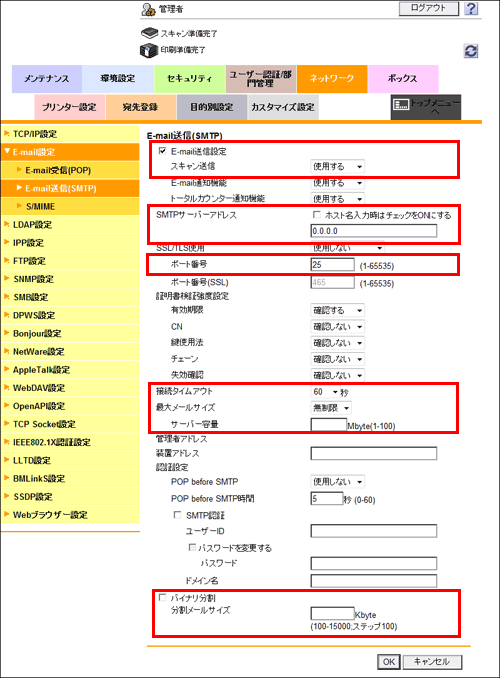The width and height of the screenshot is (500, 678).
Task: Click the administrator user icon
Action: point(148,9)
